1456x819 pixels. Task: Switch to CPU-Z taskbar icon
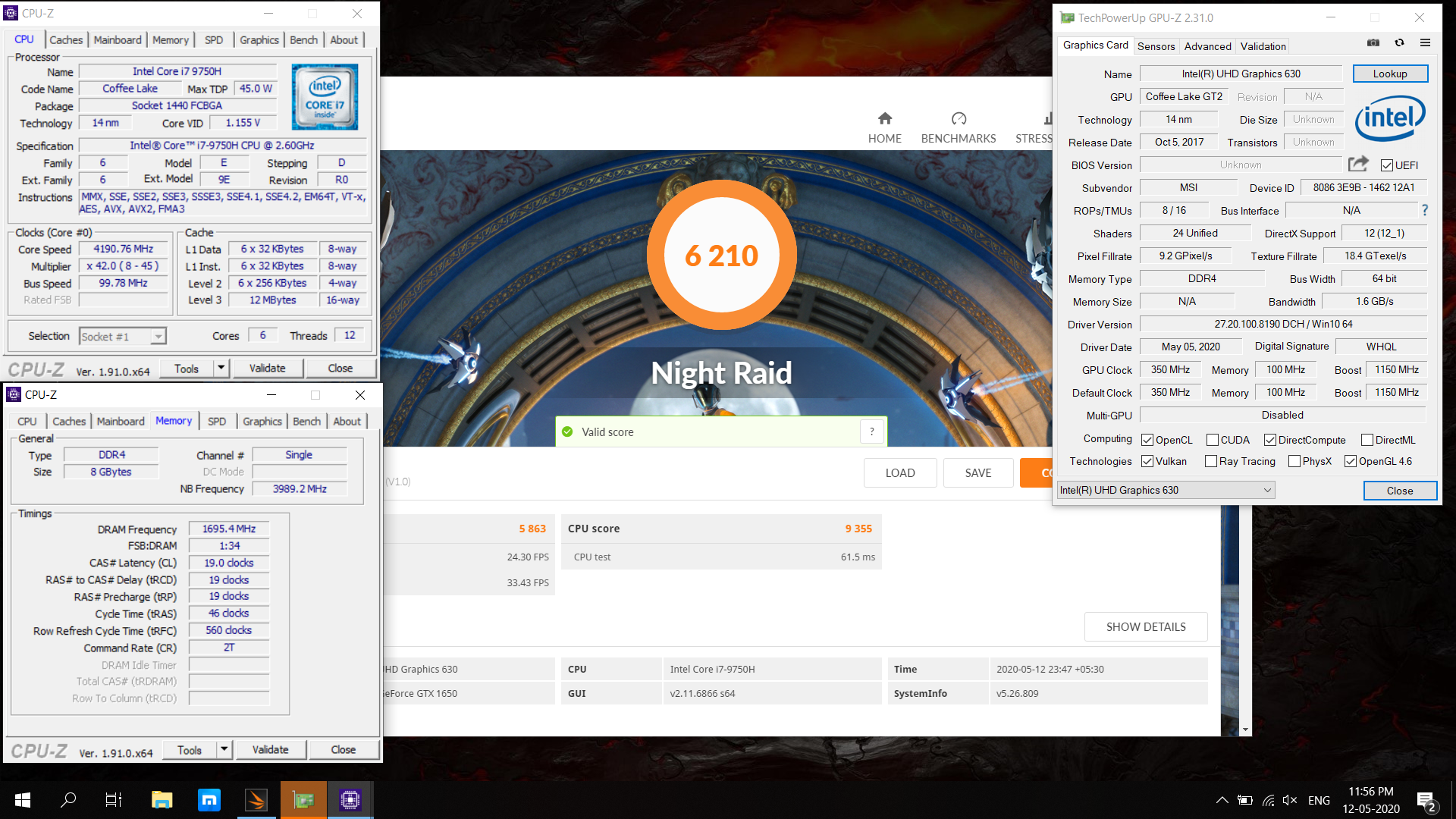coord(350,800)
